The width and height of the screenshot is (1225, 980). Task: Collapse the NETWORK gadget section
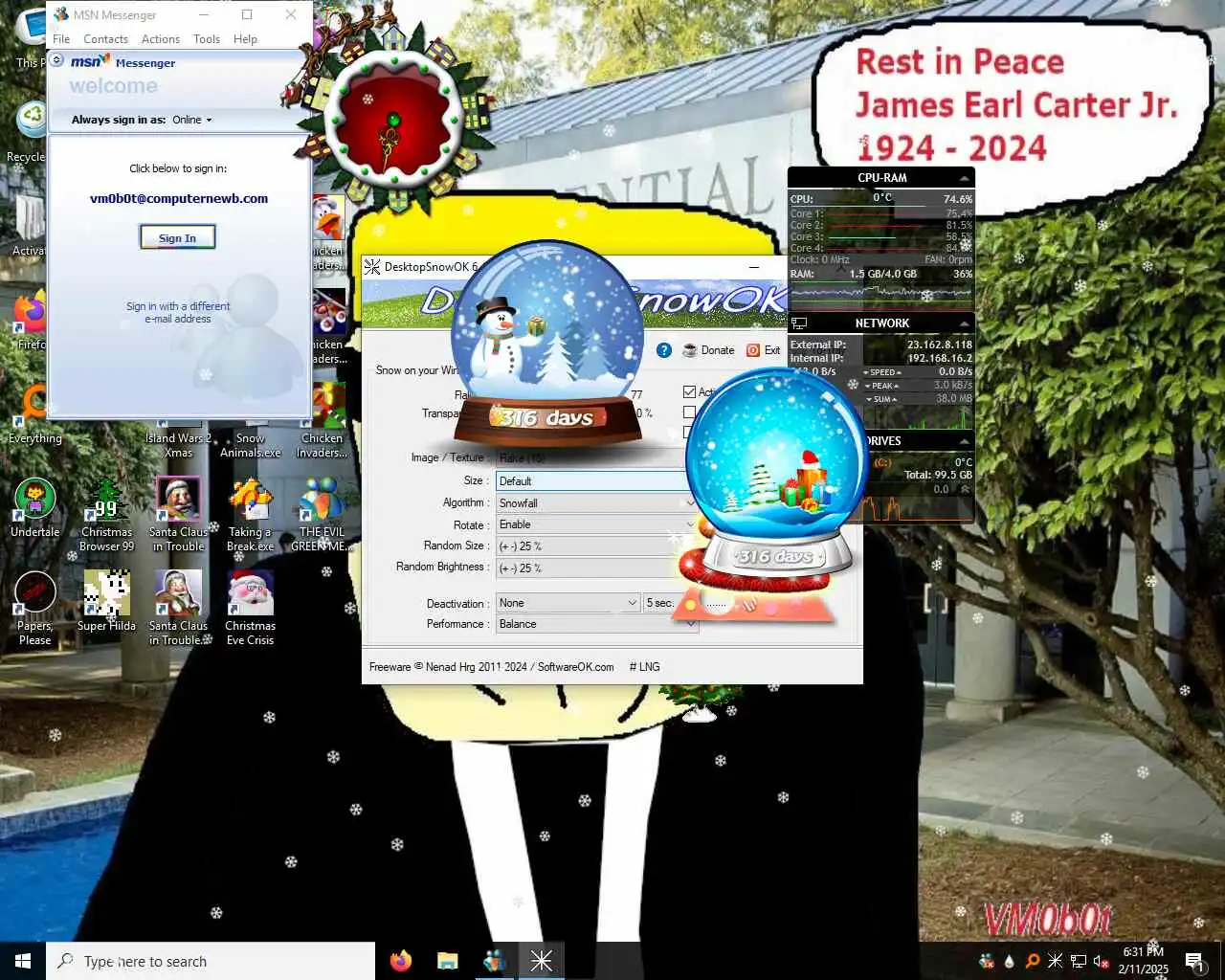964,323
